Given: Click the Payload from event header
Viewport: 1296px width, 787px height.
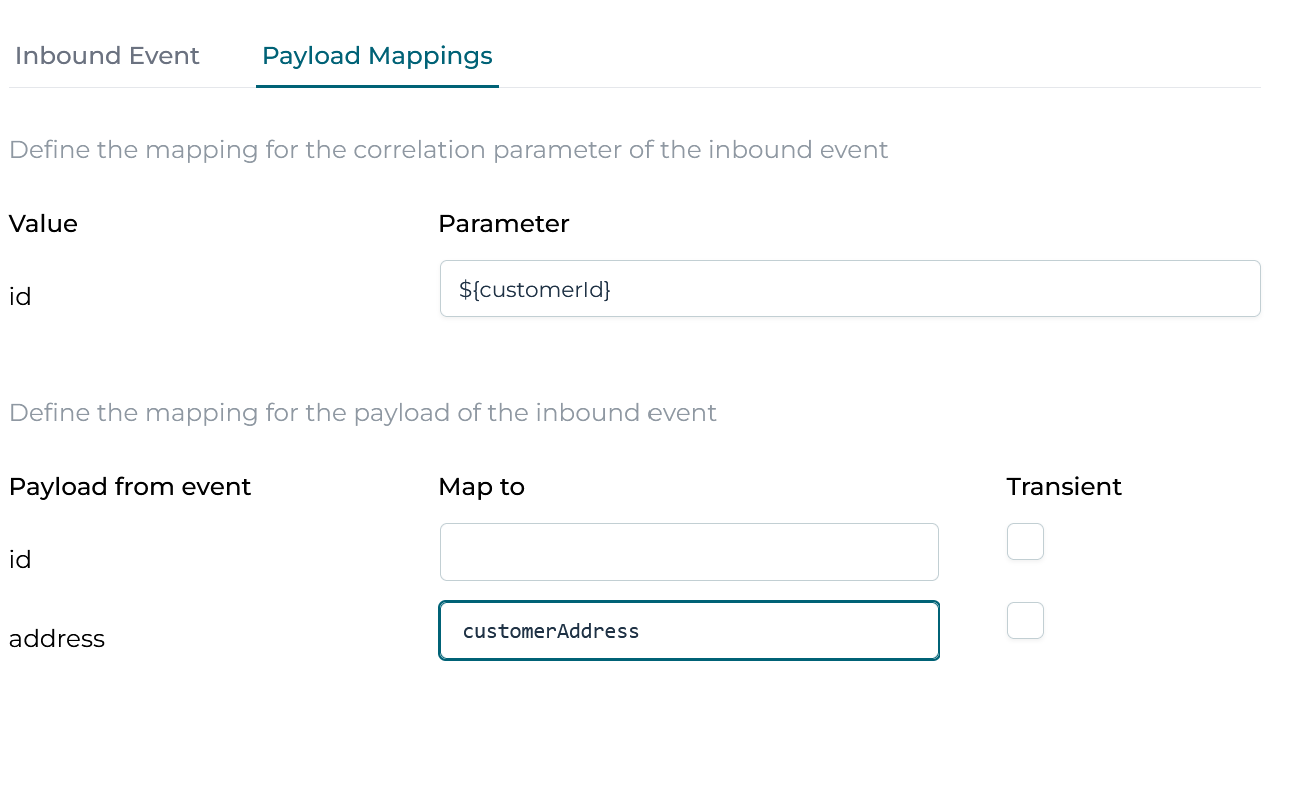Looking at the screenshot, I should click(130, 487).
